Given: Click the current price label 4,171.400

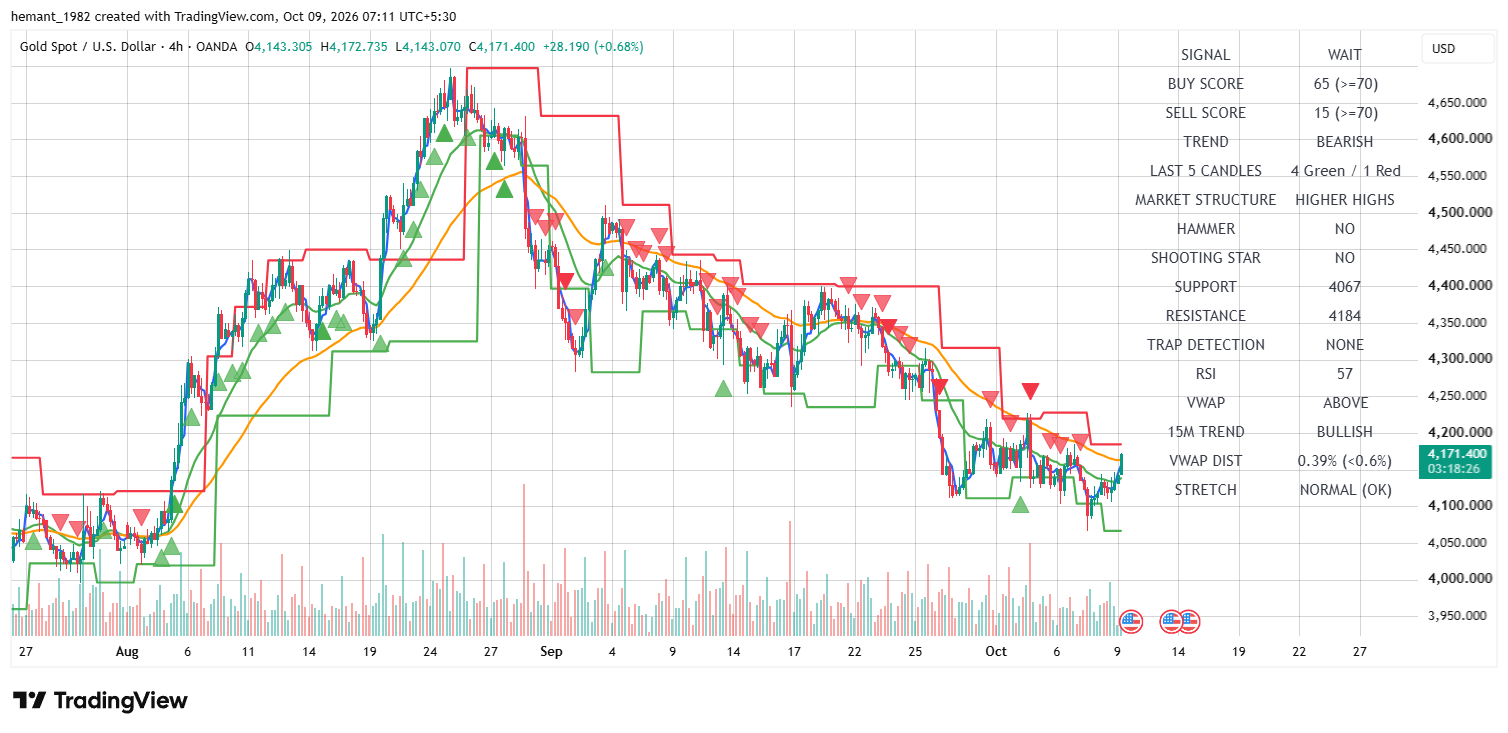Looking at the screenshot, I should tap(1456, 453).
